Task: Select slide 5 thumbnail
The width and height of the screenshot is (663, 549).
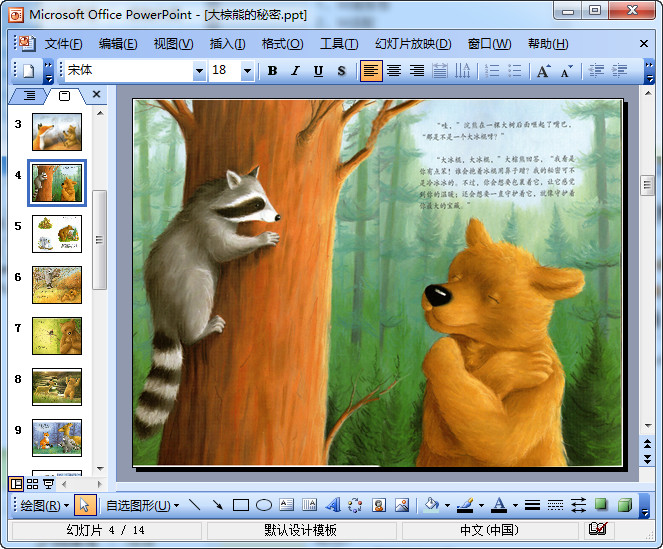Action: [x=57, y=234]
